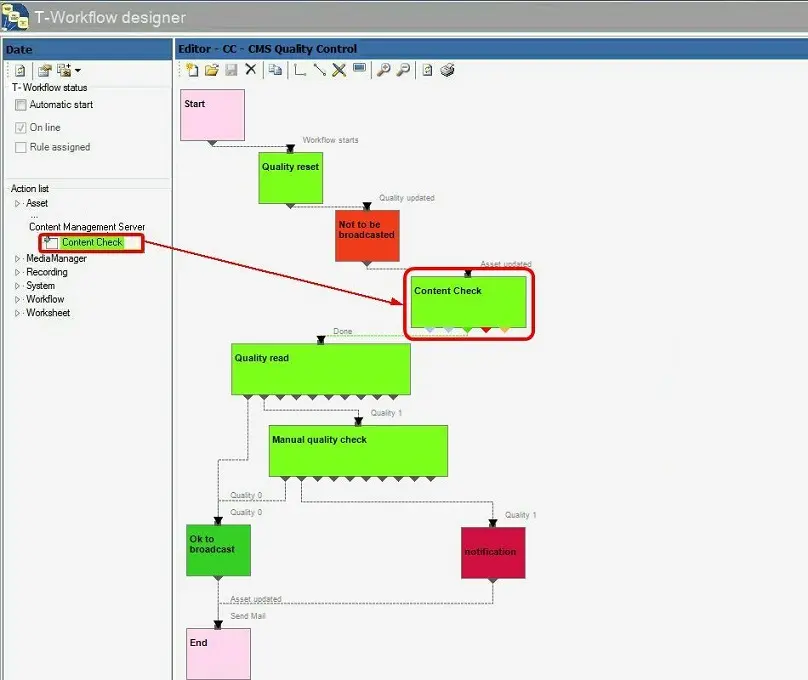The image size is (808, 680).
Task: Toggle the On line checkbox
Action: (21, 128)
